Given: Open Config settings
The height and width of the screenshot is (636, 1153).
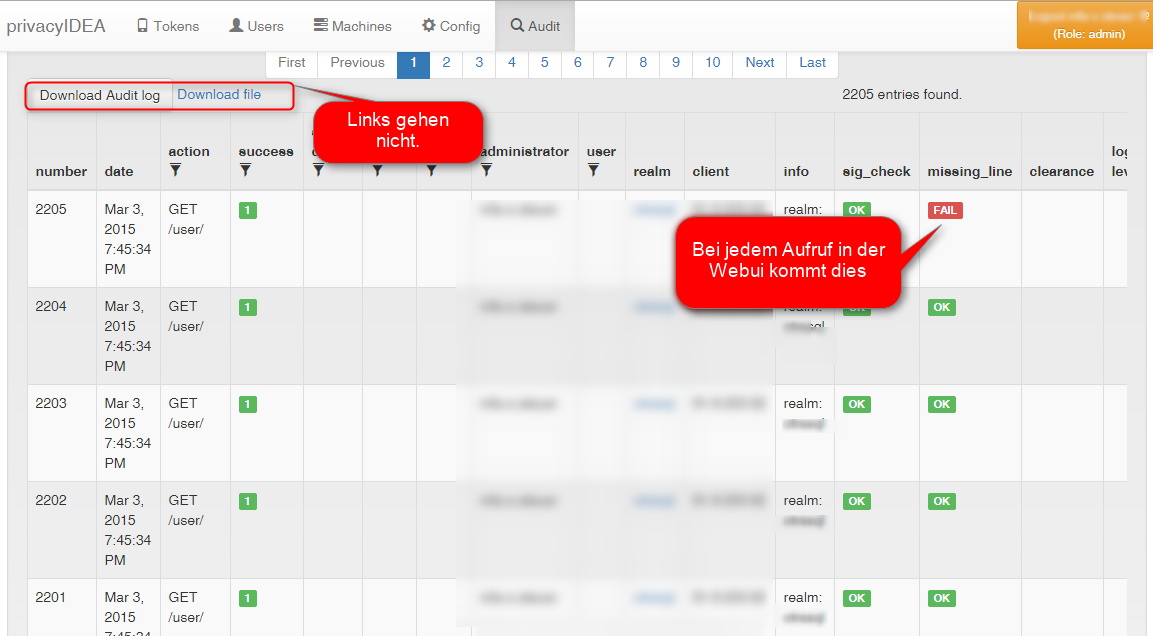Looking at the screenshot, I should tap(451, 26).
